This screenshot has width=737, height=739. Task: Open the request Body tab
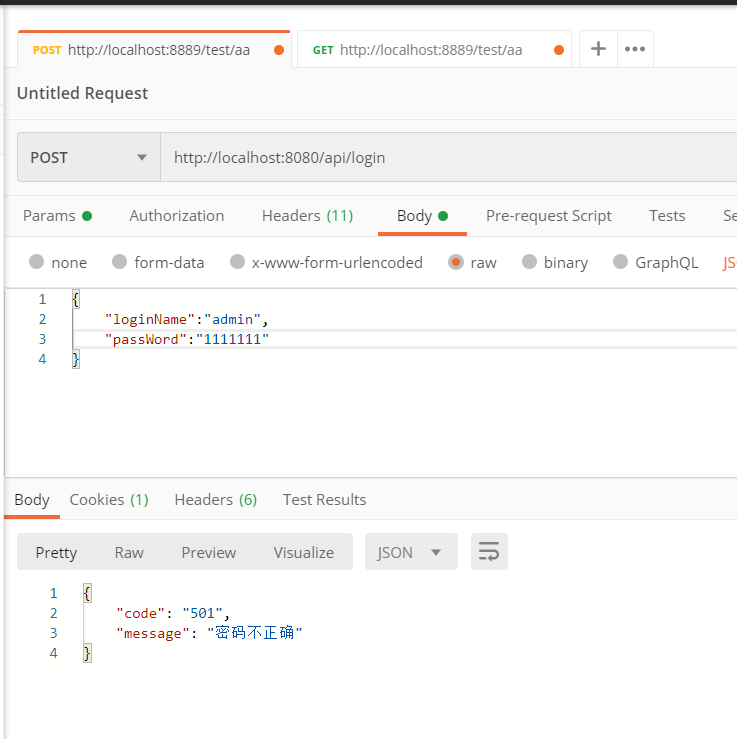pos(422,216)
